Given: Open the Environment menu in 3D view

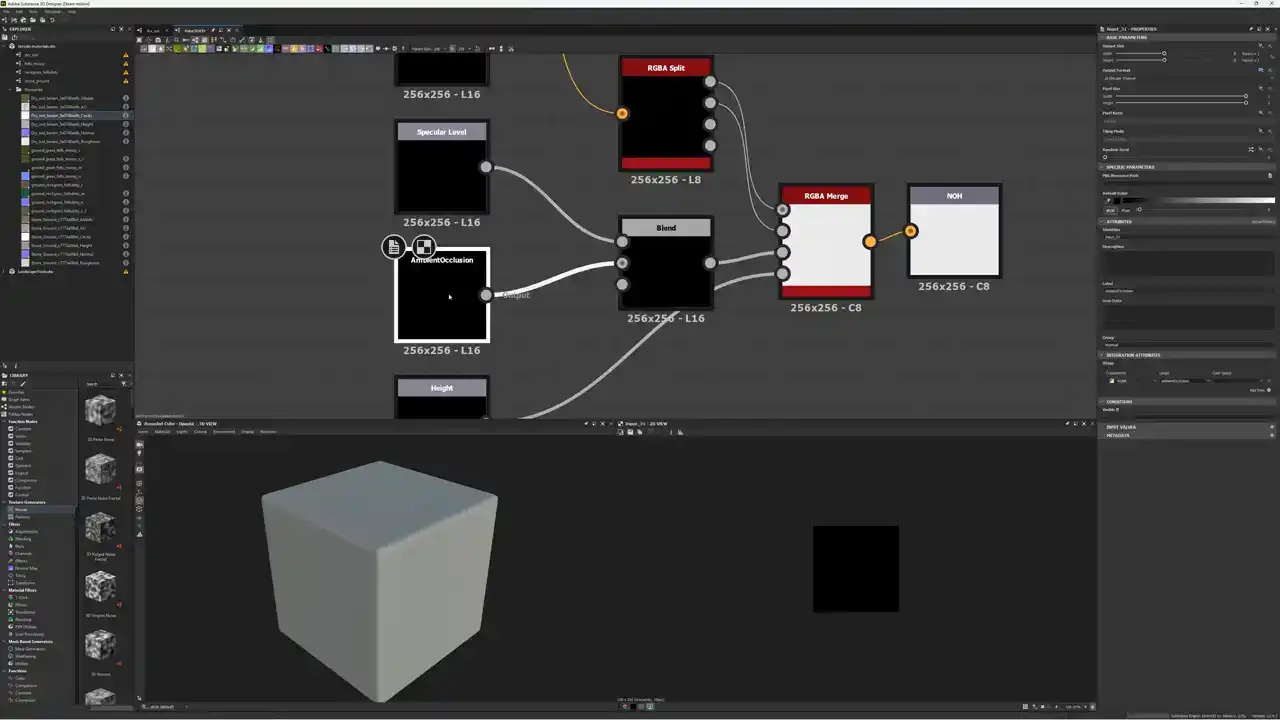Looking at the screenshot, I should click(x=223, y=432).
